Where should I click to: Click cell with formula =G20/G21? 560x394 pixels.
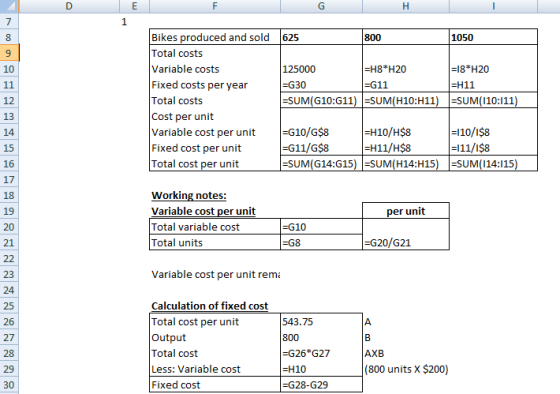tap(406, 243)
